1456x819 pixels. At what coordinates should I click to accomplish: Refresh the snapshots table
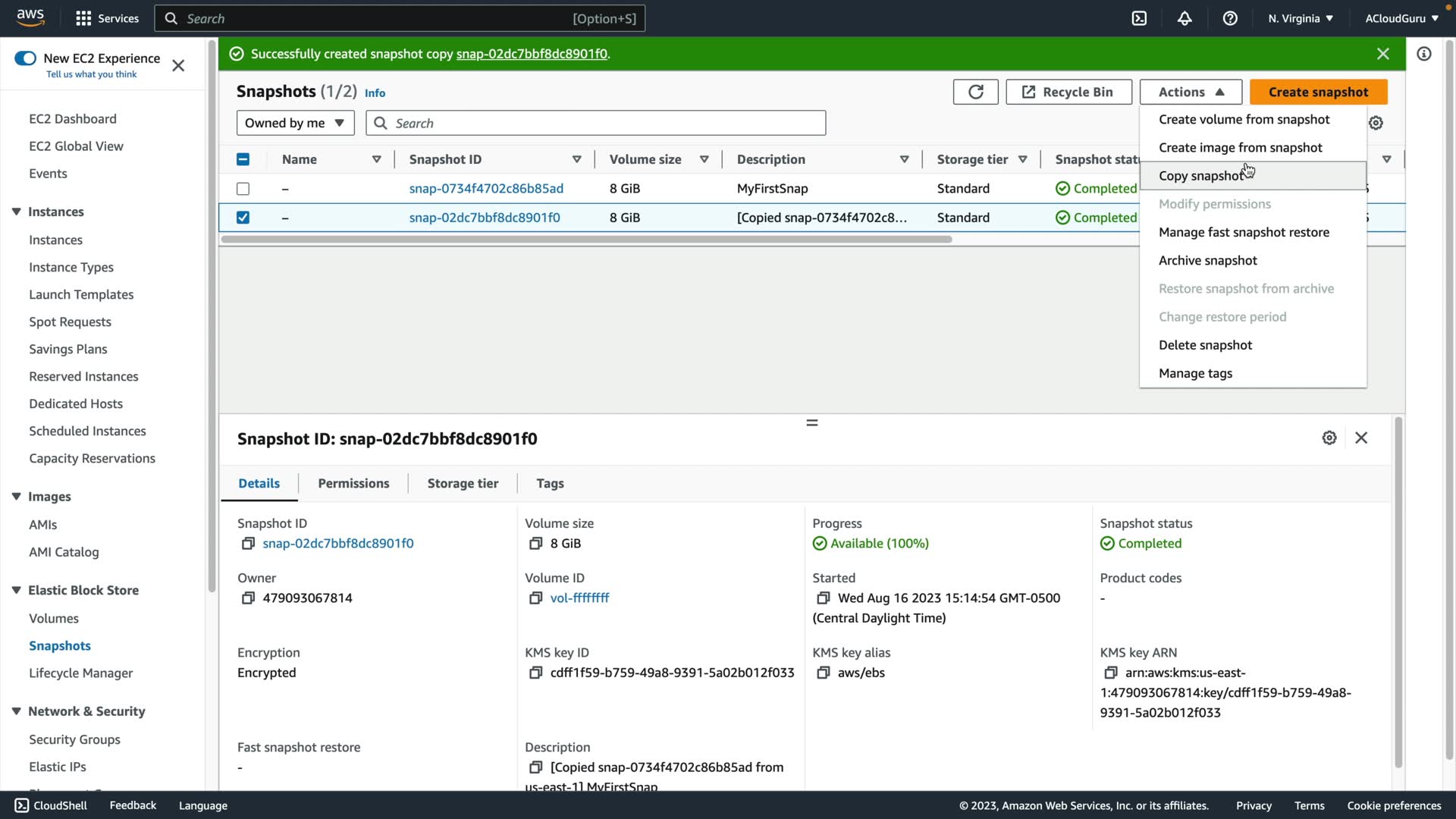975,92
